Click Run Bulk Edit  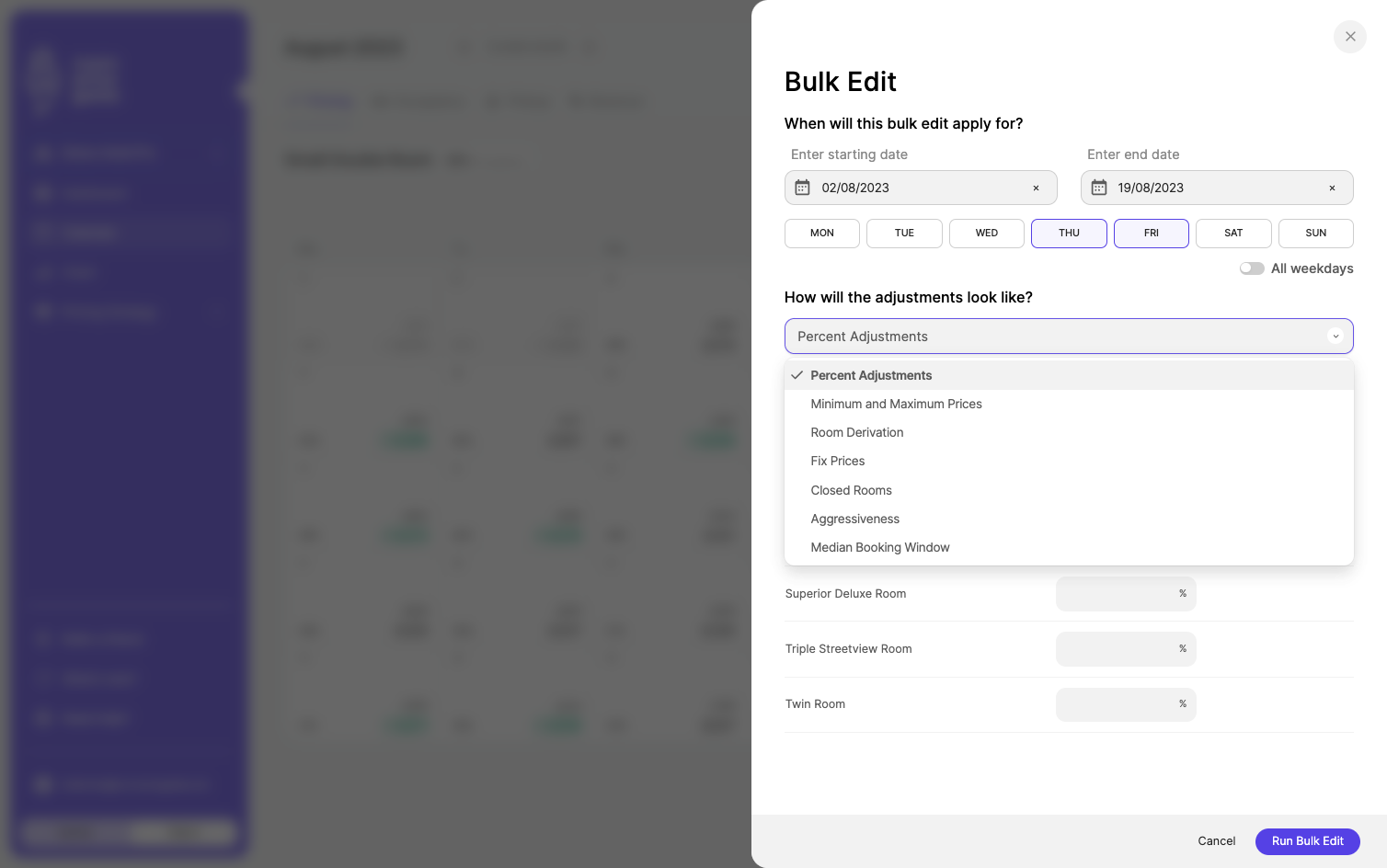coord(1308,841)
